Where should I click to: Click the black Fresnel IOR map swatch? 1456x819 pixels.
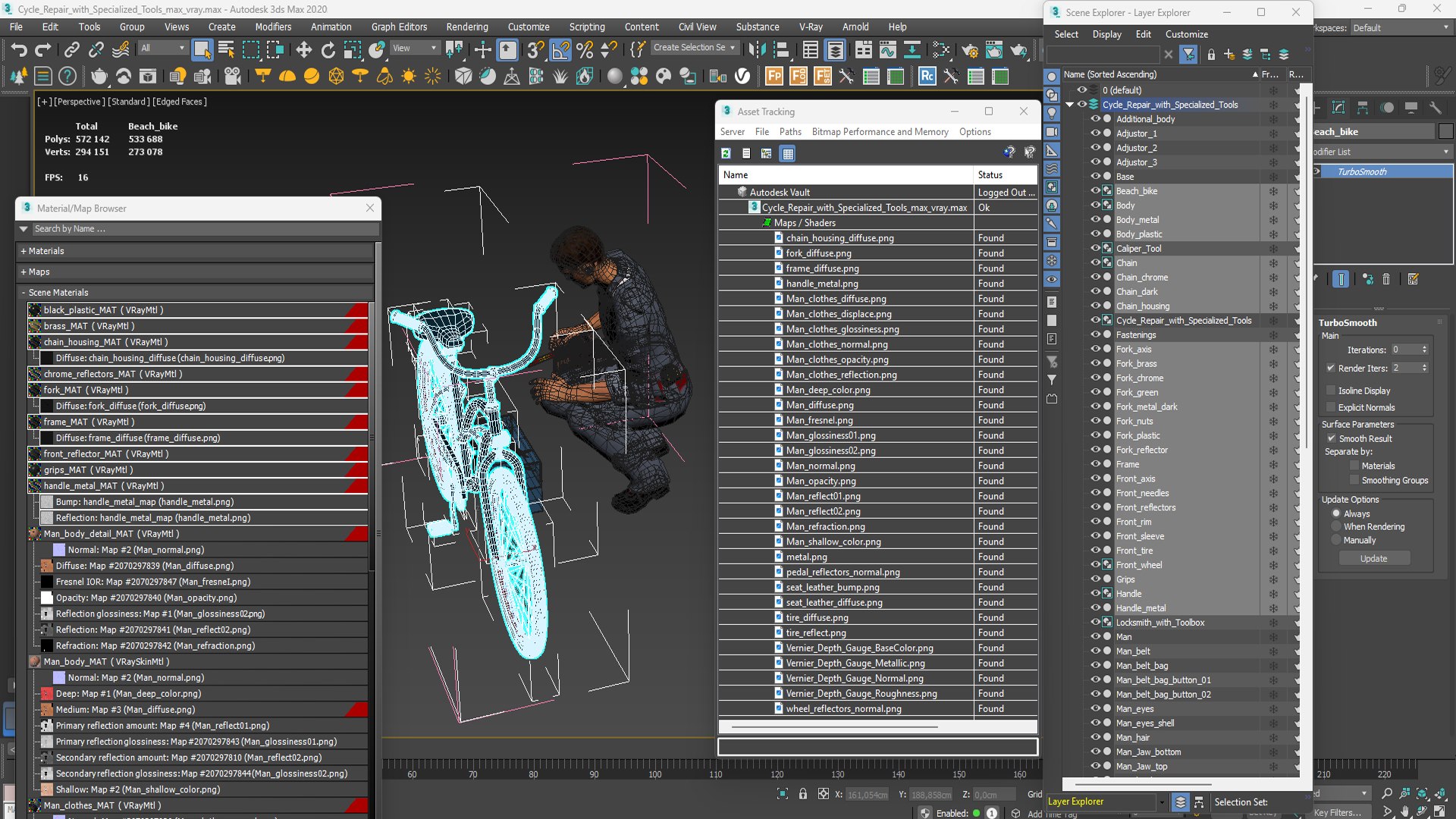47,582
